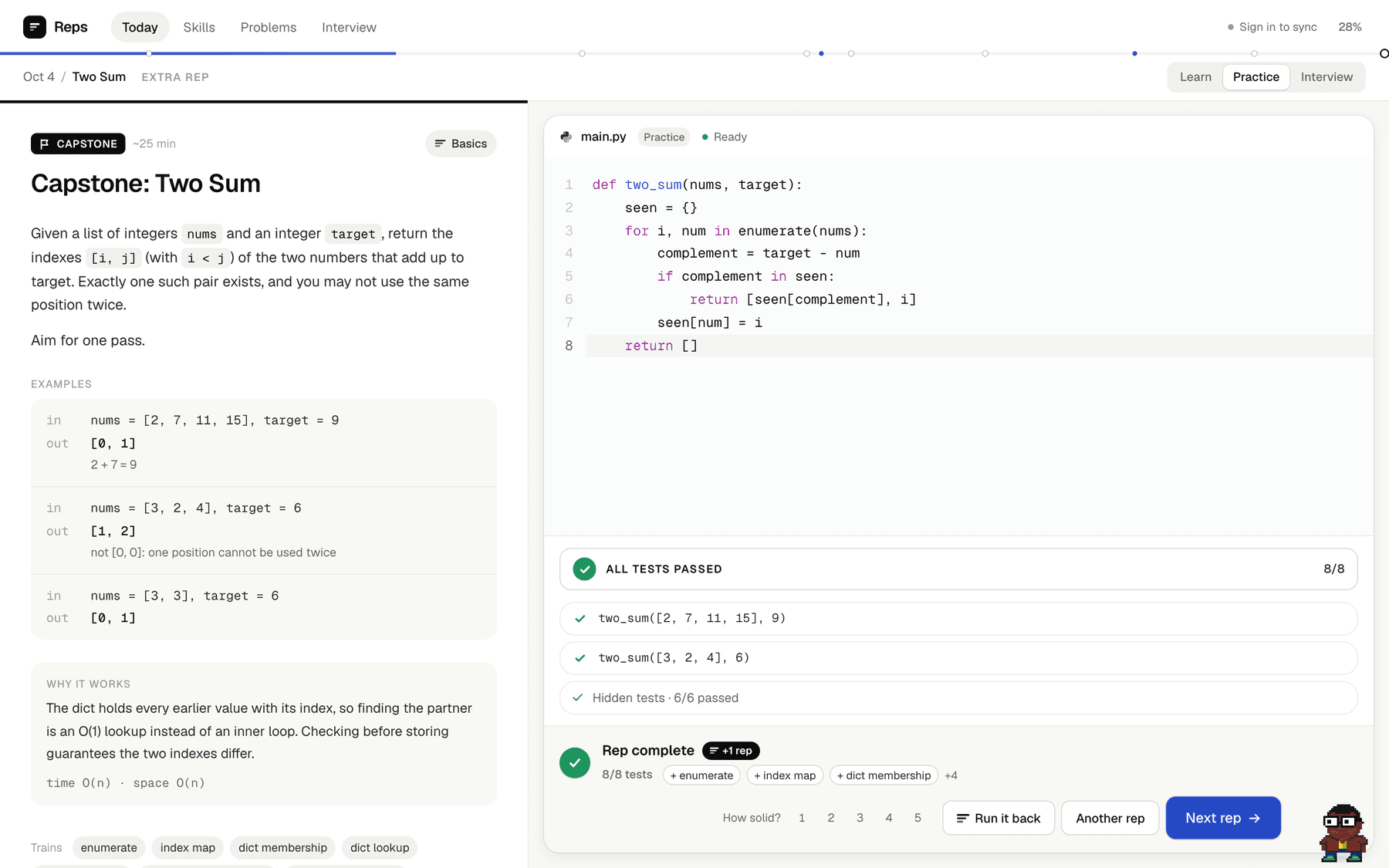Switch to the Skills tab
Image resolution: width=1389 pixels, height=868 pixels.
(199, 27)
